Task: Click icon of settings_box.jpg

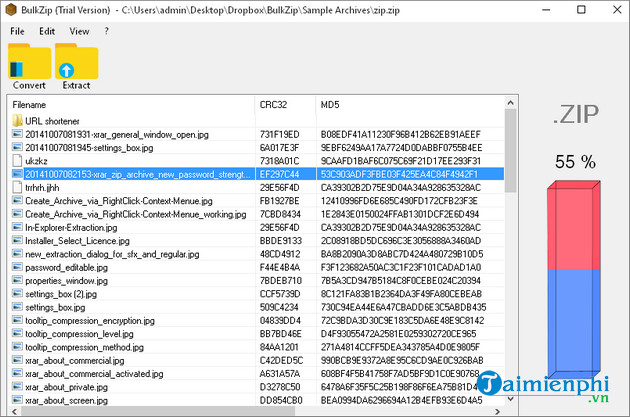Action: [17, 307]
